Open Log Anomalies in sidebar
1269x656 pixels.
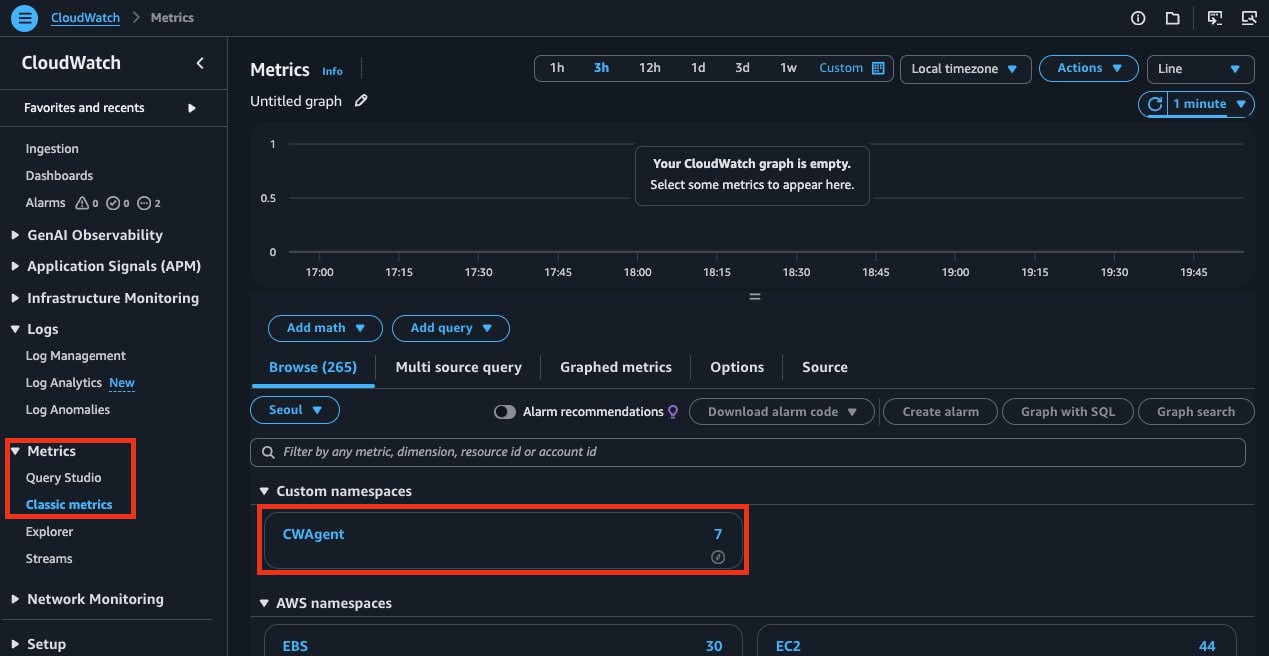pos(68,410)
